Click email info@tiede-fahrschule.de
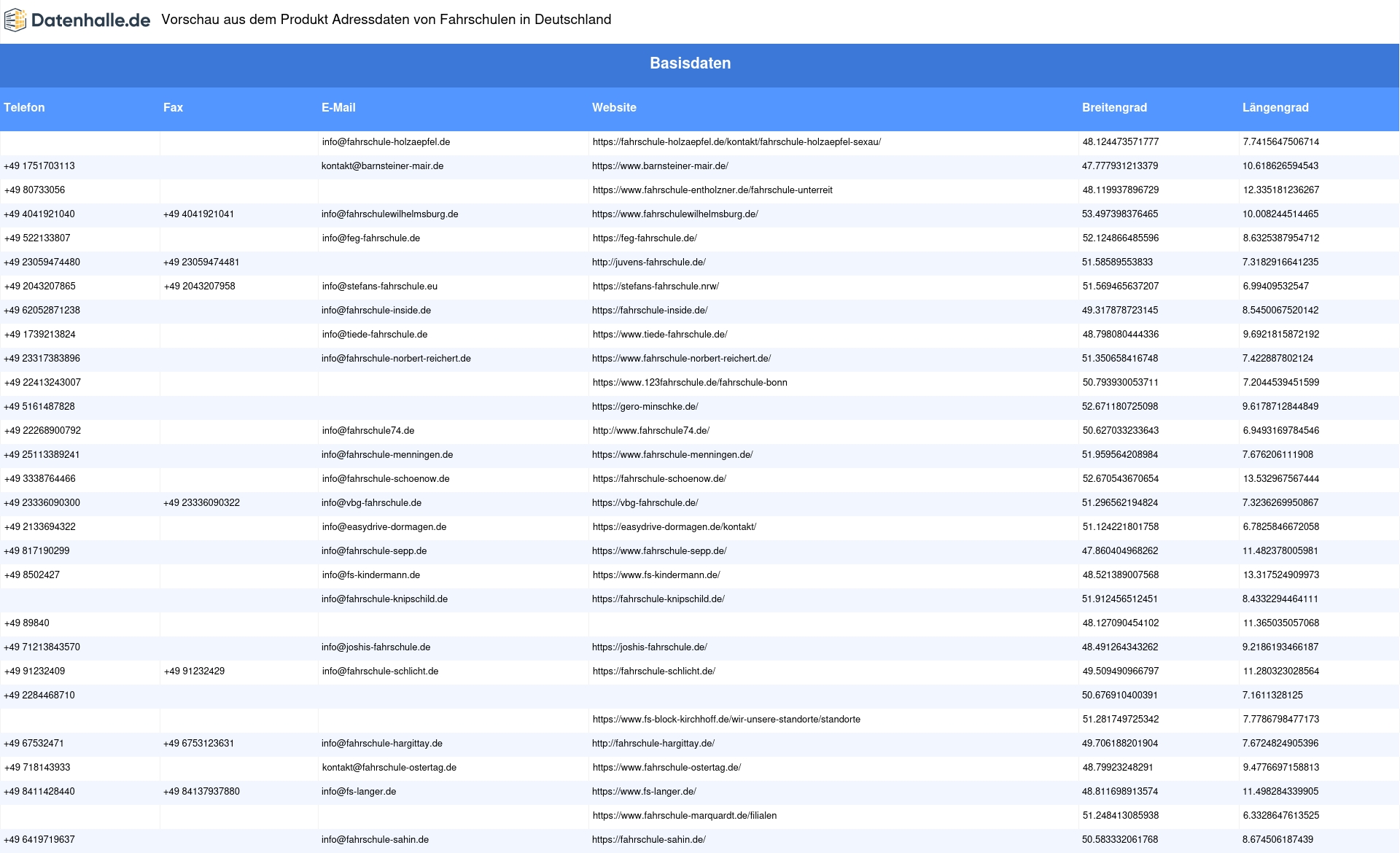Viewport: 1400px width, 853px height. 375,335
